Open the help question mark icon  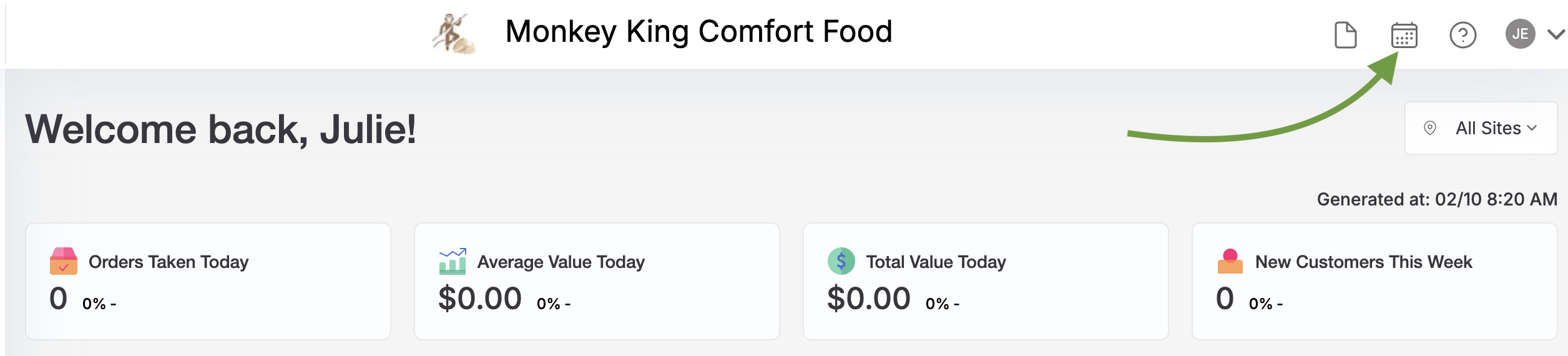coord(1463,34)
